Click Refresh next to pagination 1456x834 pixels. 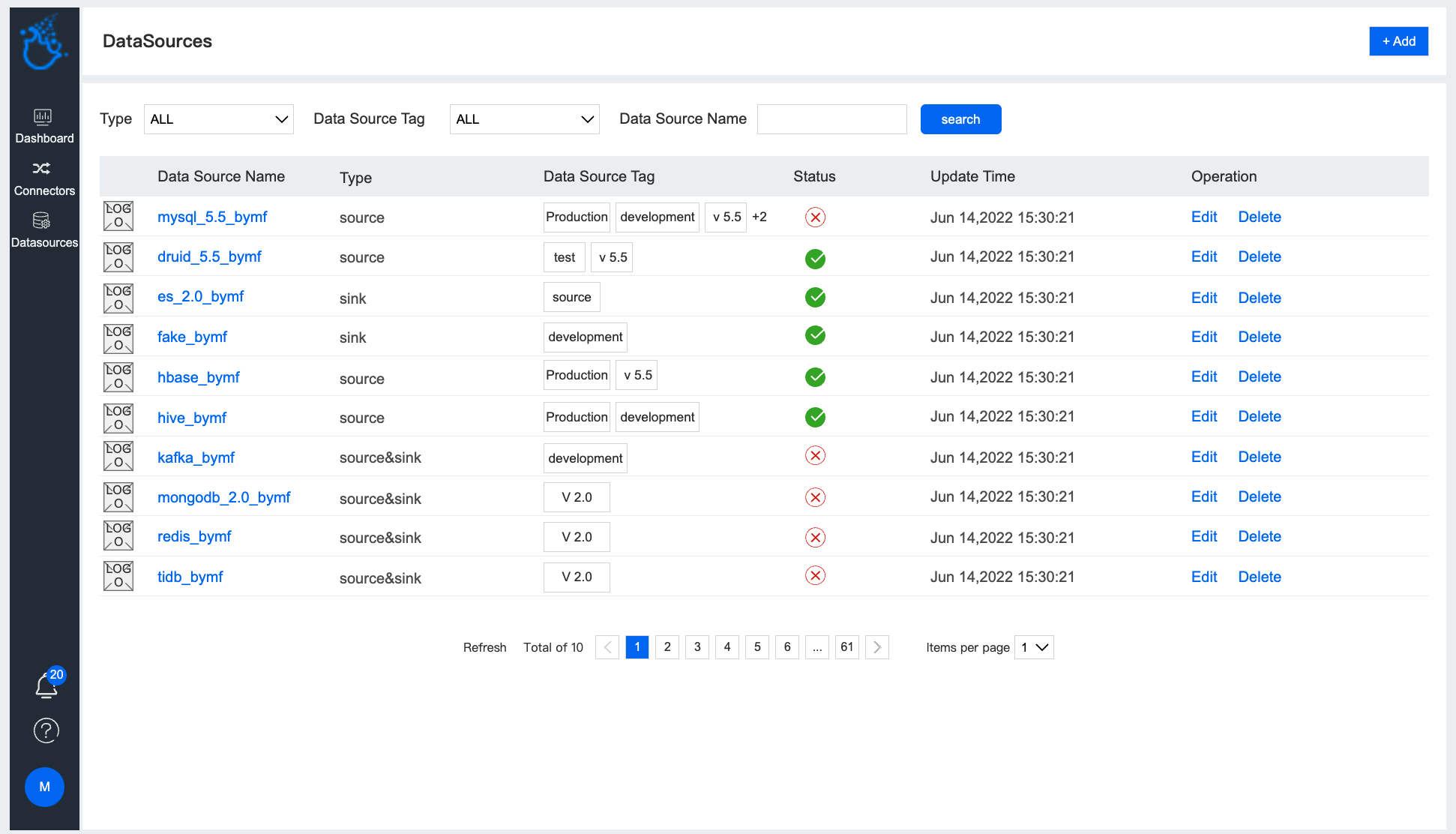(484, 647)
